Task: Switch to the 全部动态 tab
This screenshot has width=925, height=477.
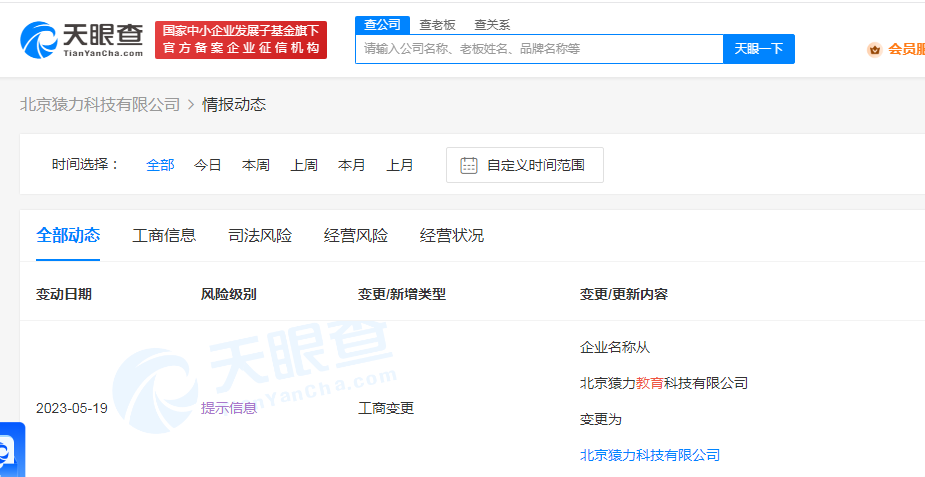Action: [x=68, y=235]
